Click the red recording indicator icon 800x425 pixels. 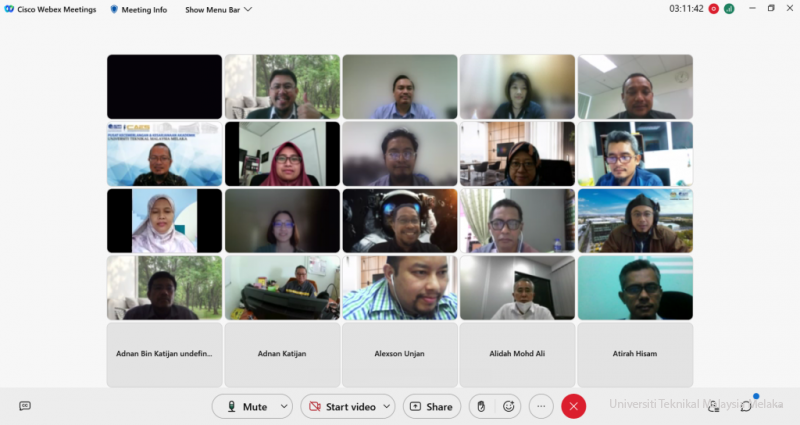pyautogui.click(x=714, y=9)
